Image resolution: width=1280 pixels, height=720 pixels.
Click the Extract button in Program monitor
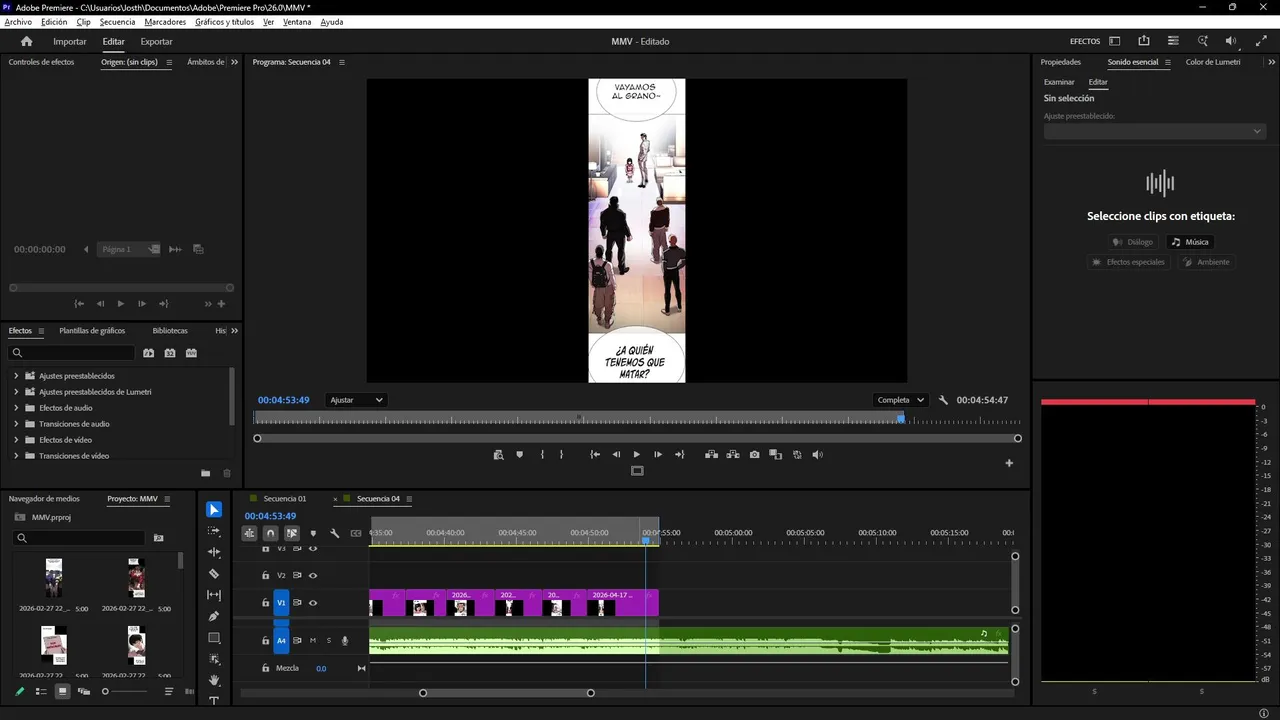click(x=733, y=455)
